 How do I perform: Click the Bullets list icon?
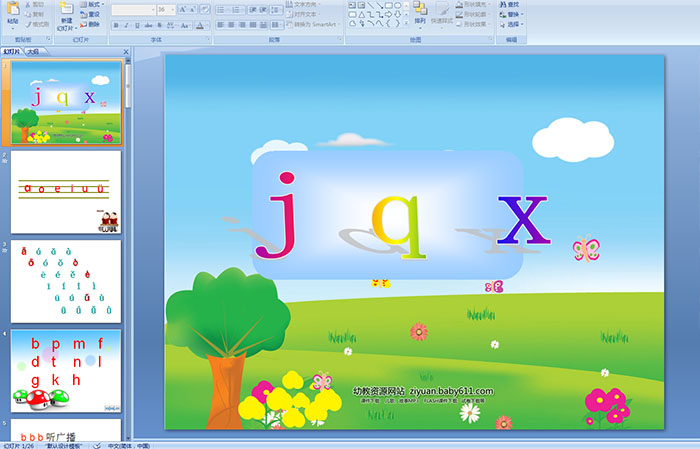tap(222, 9)
